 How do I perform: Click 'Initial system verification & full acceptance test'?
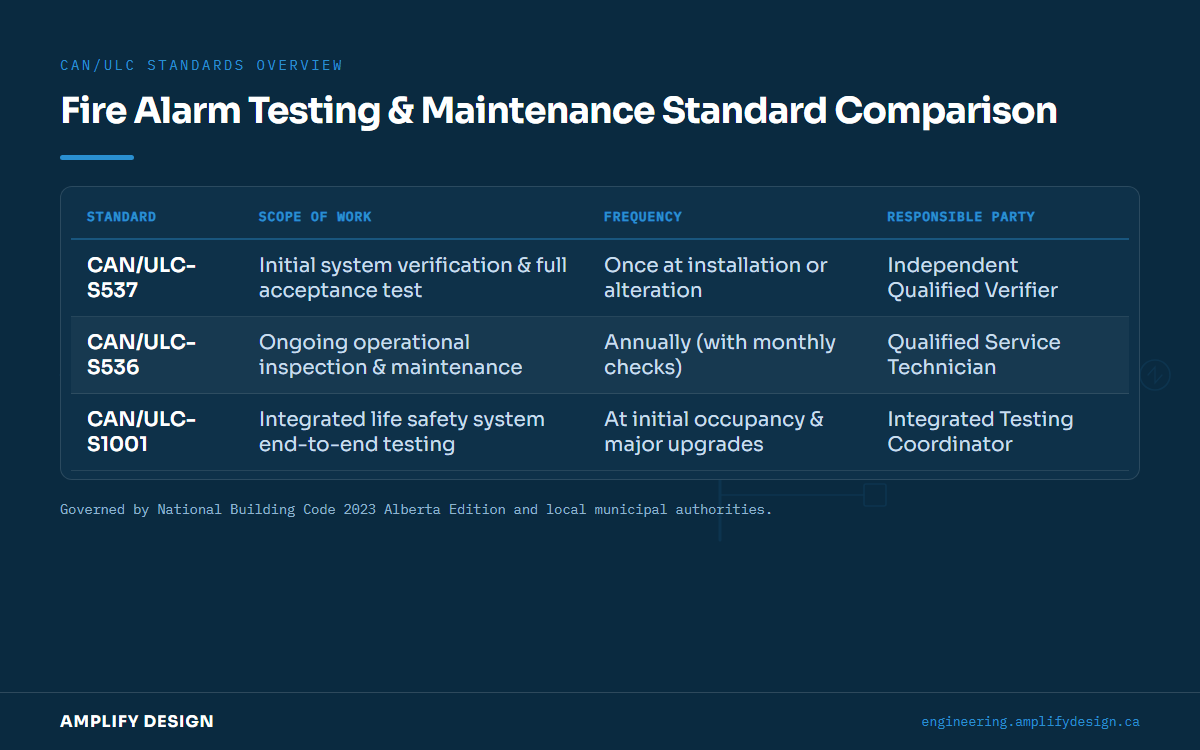413,278
